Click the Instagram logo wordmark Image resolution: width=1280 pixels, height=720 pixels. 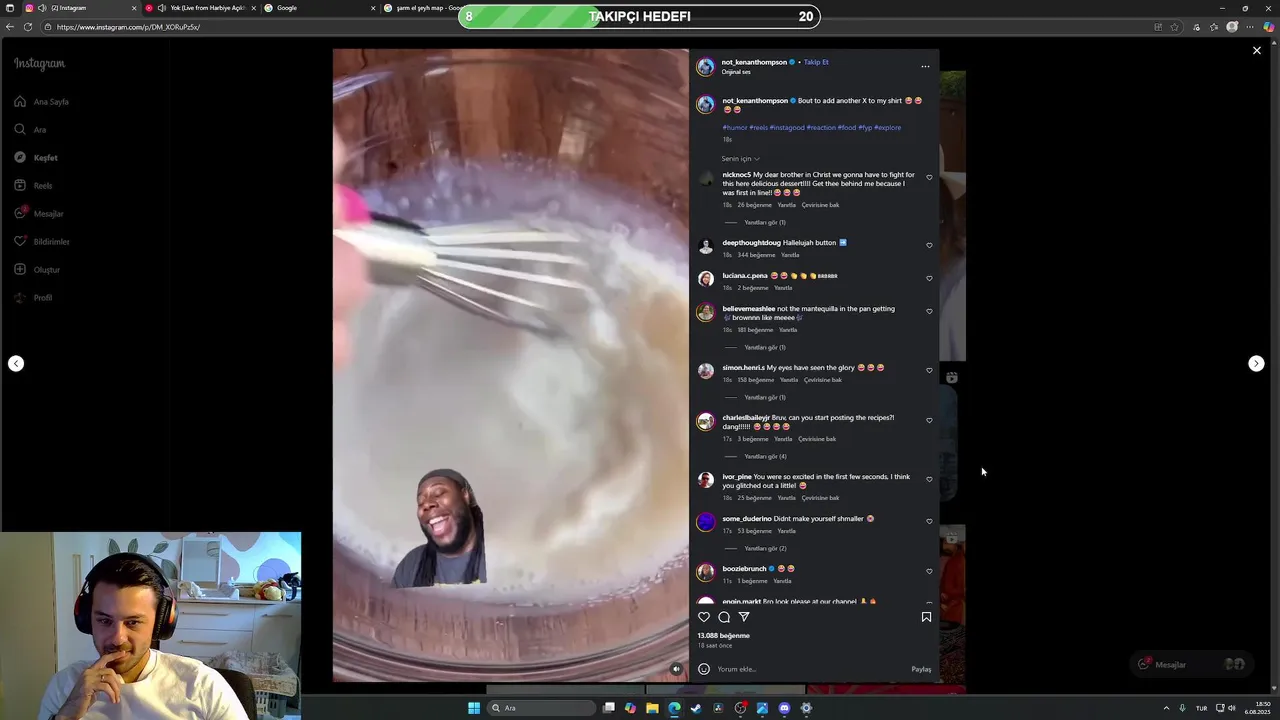tap(39, 63)
